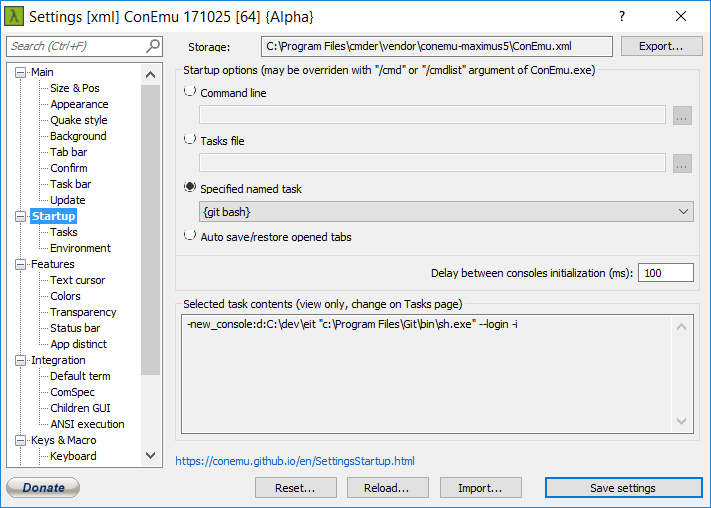Click the settings tree scroll down arrow
711x508 pixels.
[151, 455]
